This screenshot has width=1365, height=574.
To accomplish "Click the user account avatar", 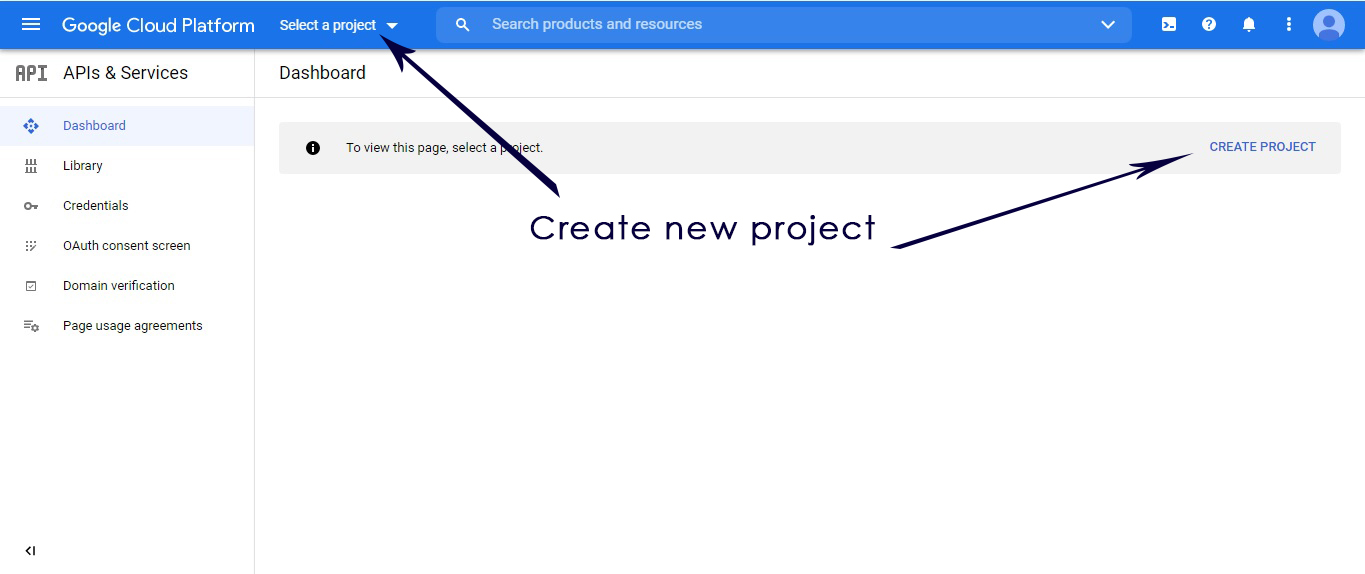I will (1329, 24).
